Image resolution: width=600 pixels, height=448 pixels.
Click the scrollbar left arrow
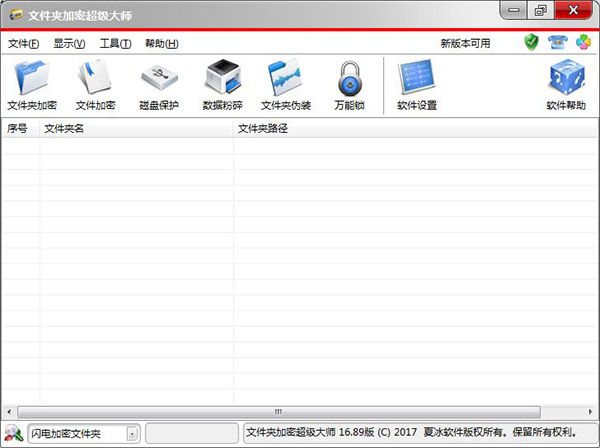(x=9, y=412)
